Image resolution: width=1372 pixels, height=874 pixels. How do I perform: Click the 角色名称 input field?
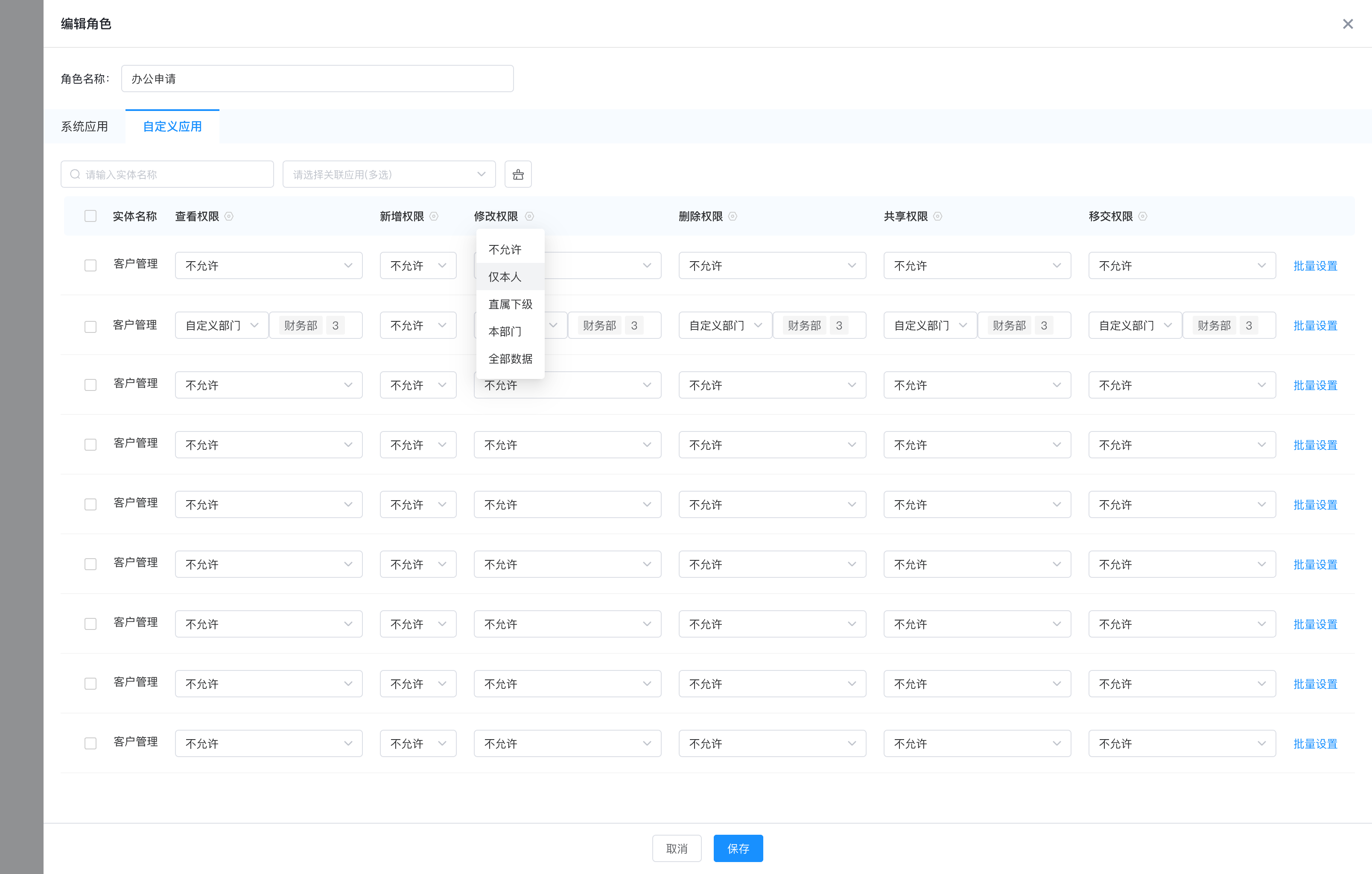tap(317, 79)
